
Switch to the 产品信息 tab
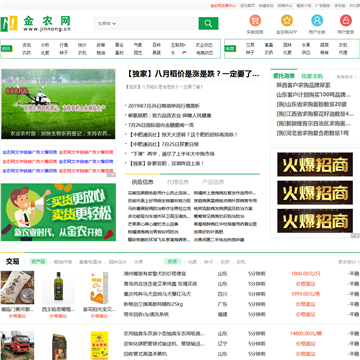[x=213, y=182]
